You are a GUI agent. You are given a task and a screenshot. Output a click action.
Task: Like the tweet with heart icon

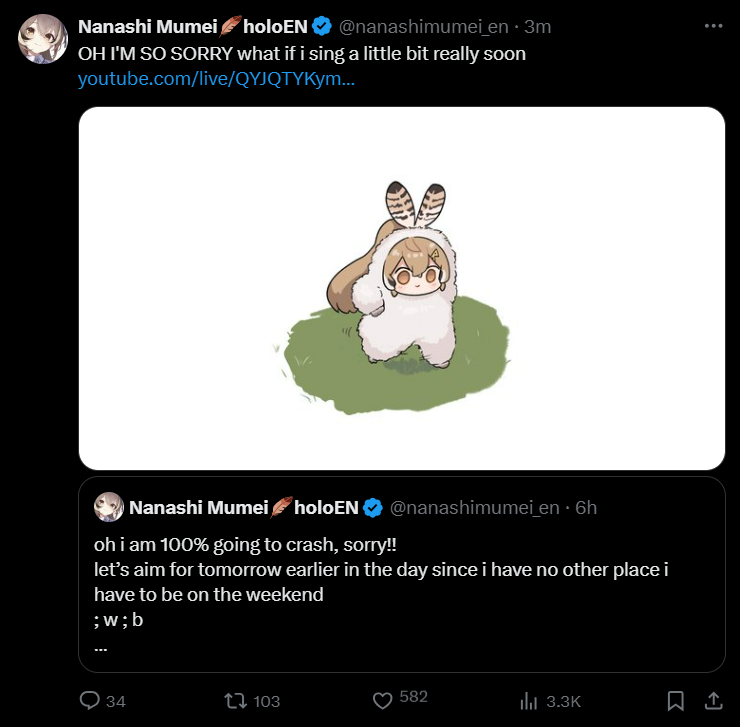[380, 699]
